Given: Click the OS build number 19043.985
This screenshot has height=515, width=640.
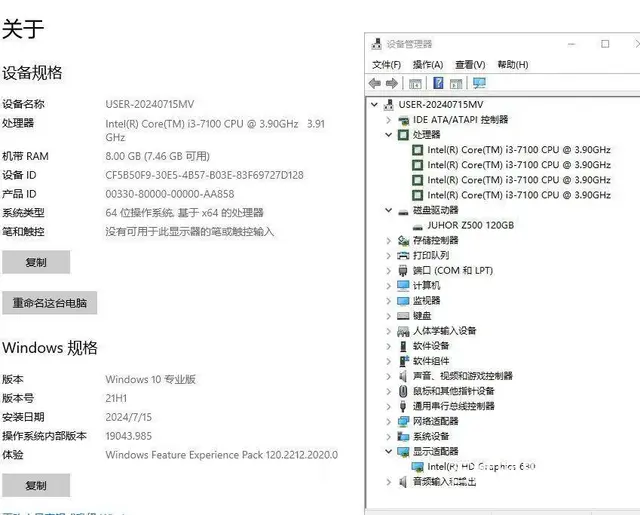Looking at the screenshot, I should (129, 436).
